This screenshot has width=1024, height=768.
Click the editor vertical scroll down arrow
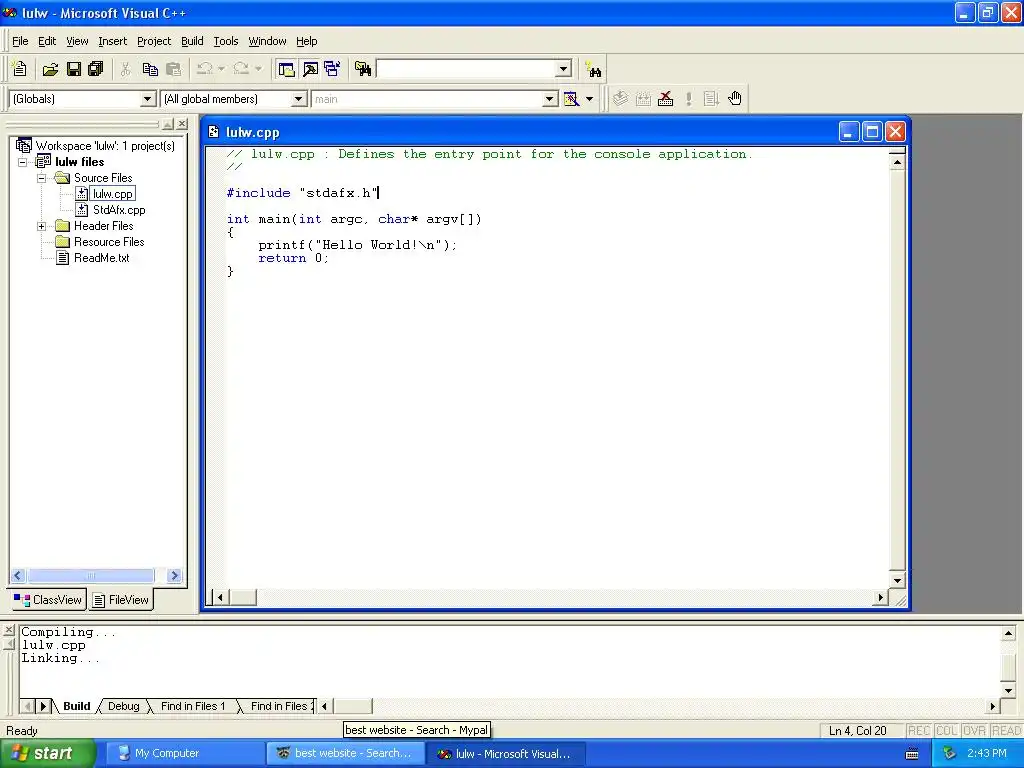[x=897, y=580]
